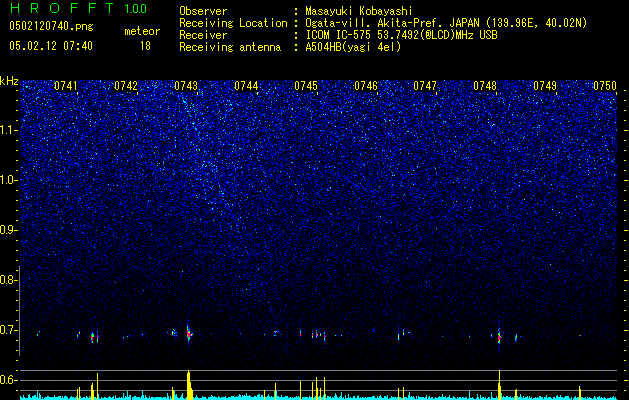Click the meteor count label
629x400 pixels.
[142, 31]
